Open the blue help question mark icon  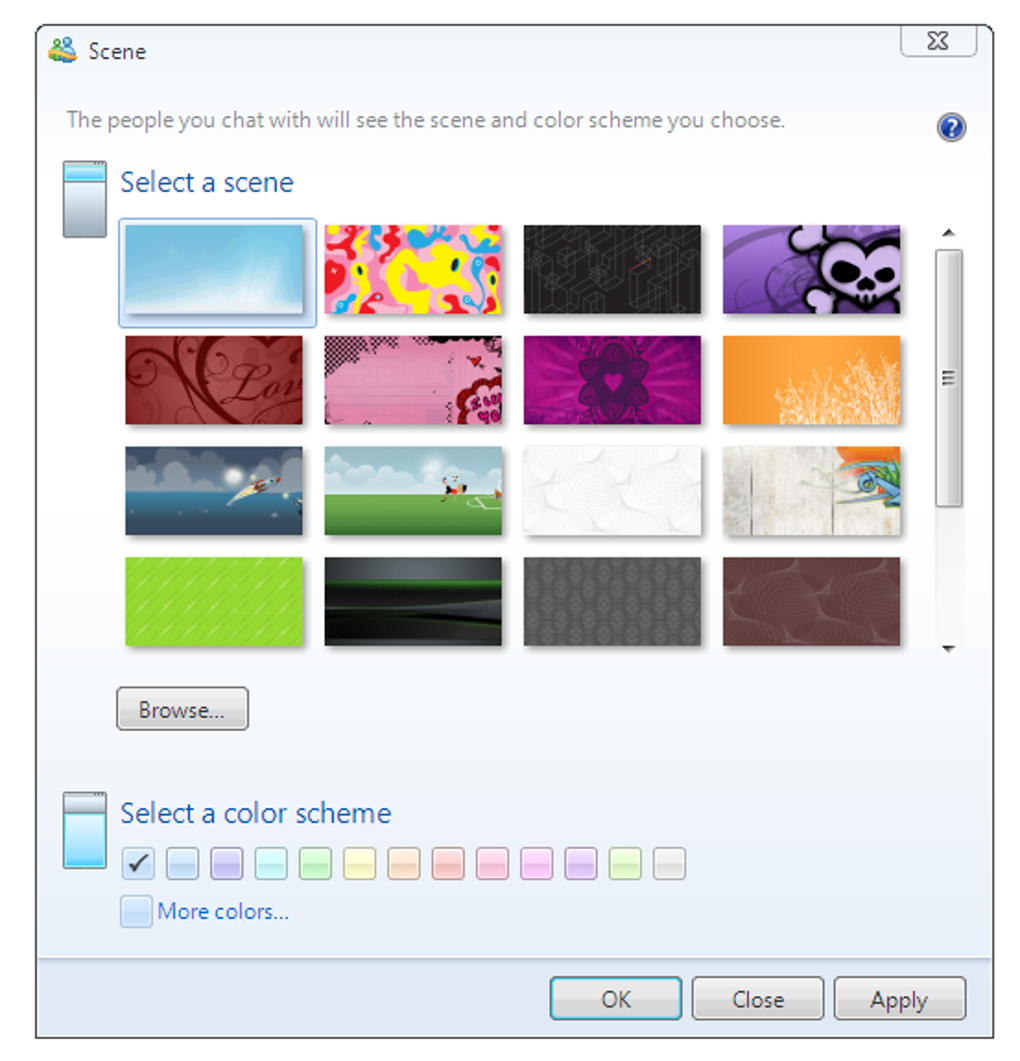pyautogui.click(x=951, y=127)
